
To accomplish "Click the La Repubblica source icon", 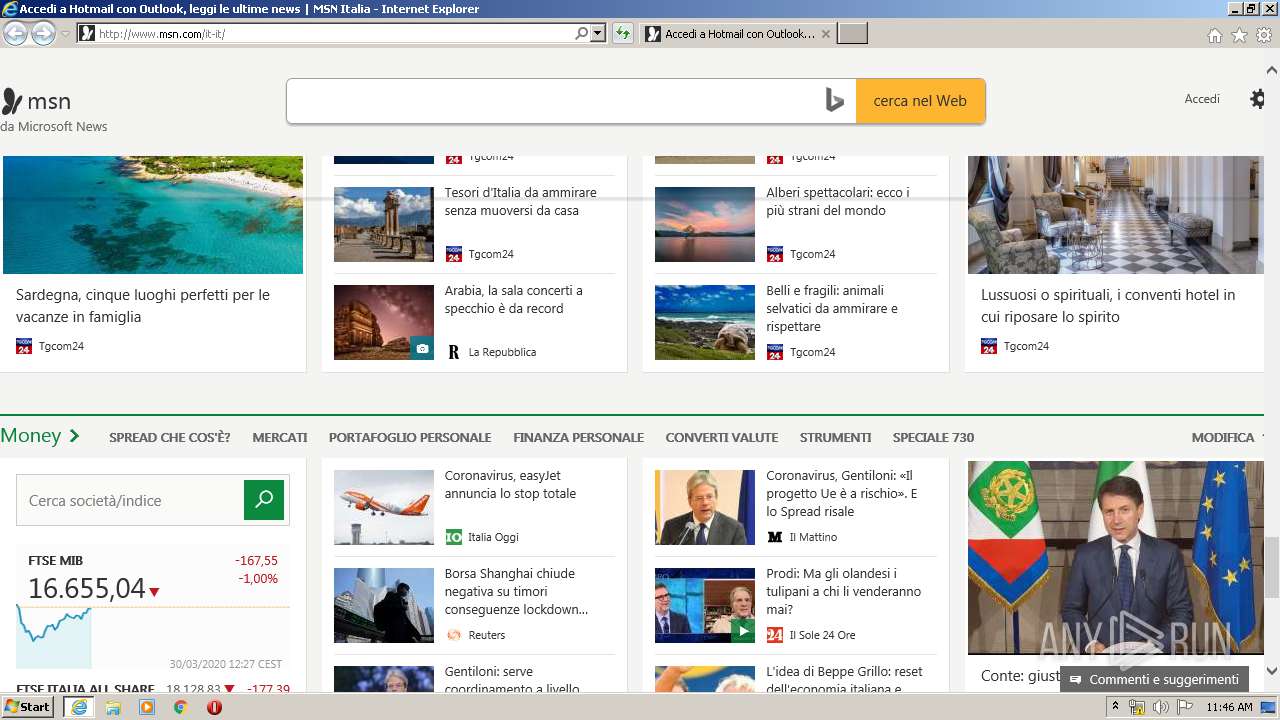I will [x=454, y=352].
